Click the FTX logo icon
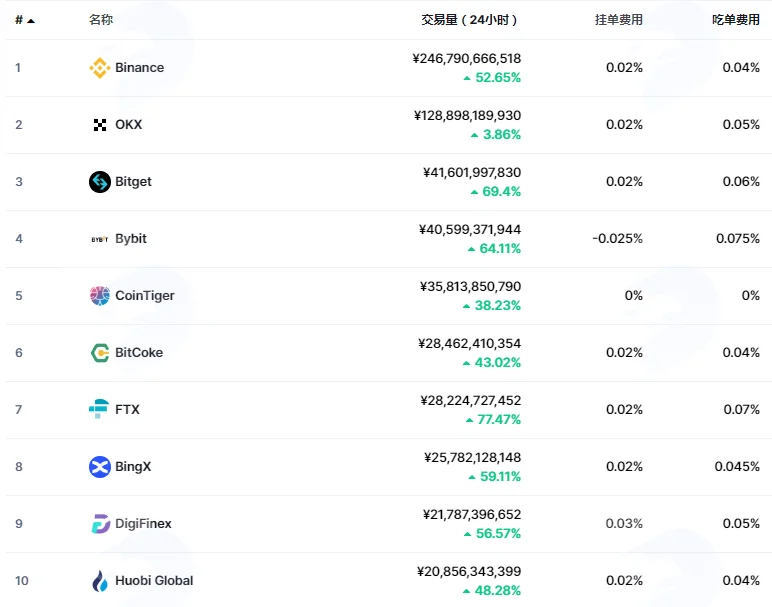The height and width of the screenshot is (607, 772). [x=99, y=409]
